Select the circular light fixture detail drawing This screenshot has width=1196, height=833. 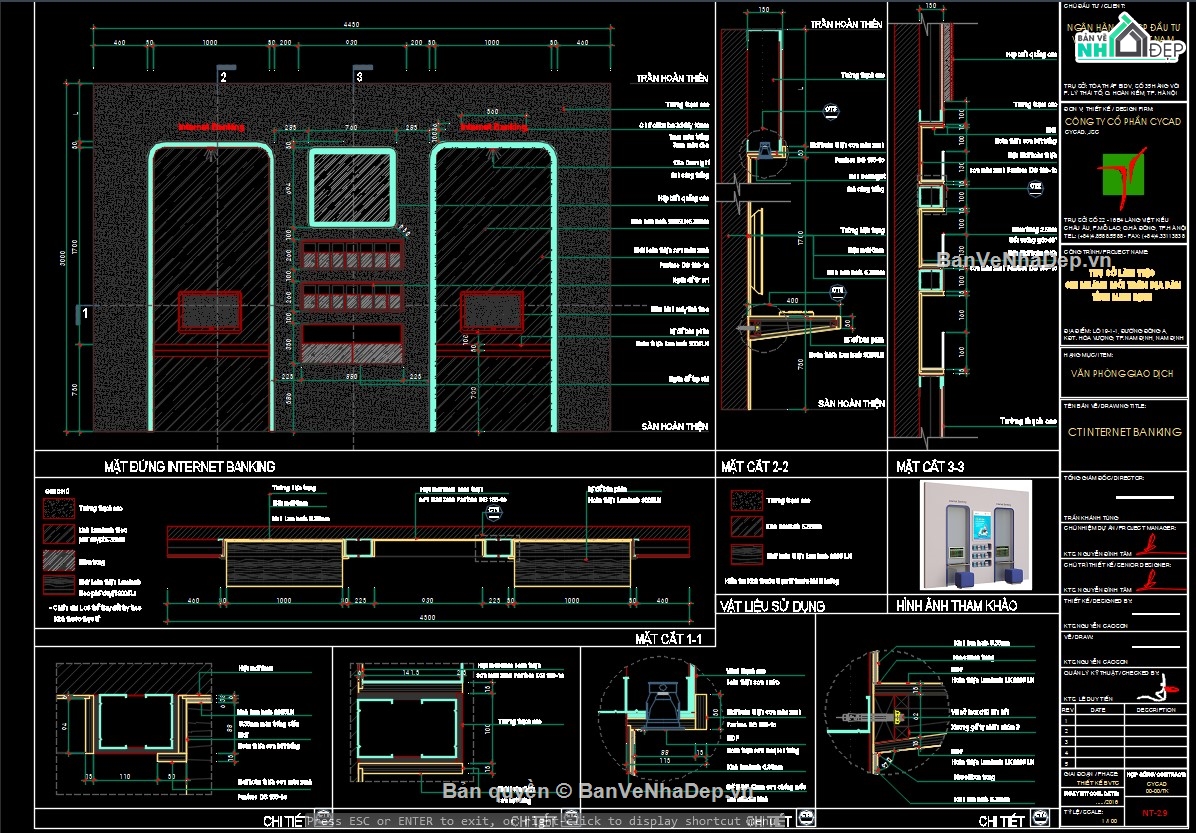click(x=660, y=707)
